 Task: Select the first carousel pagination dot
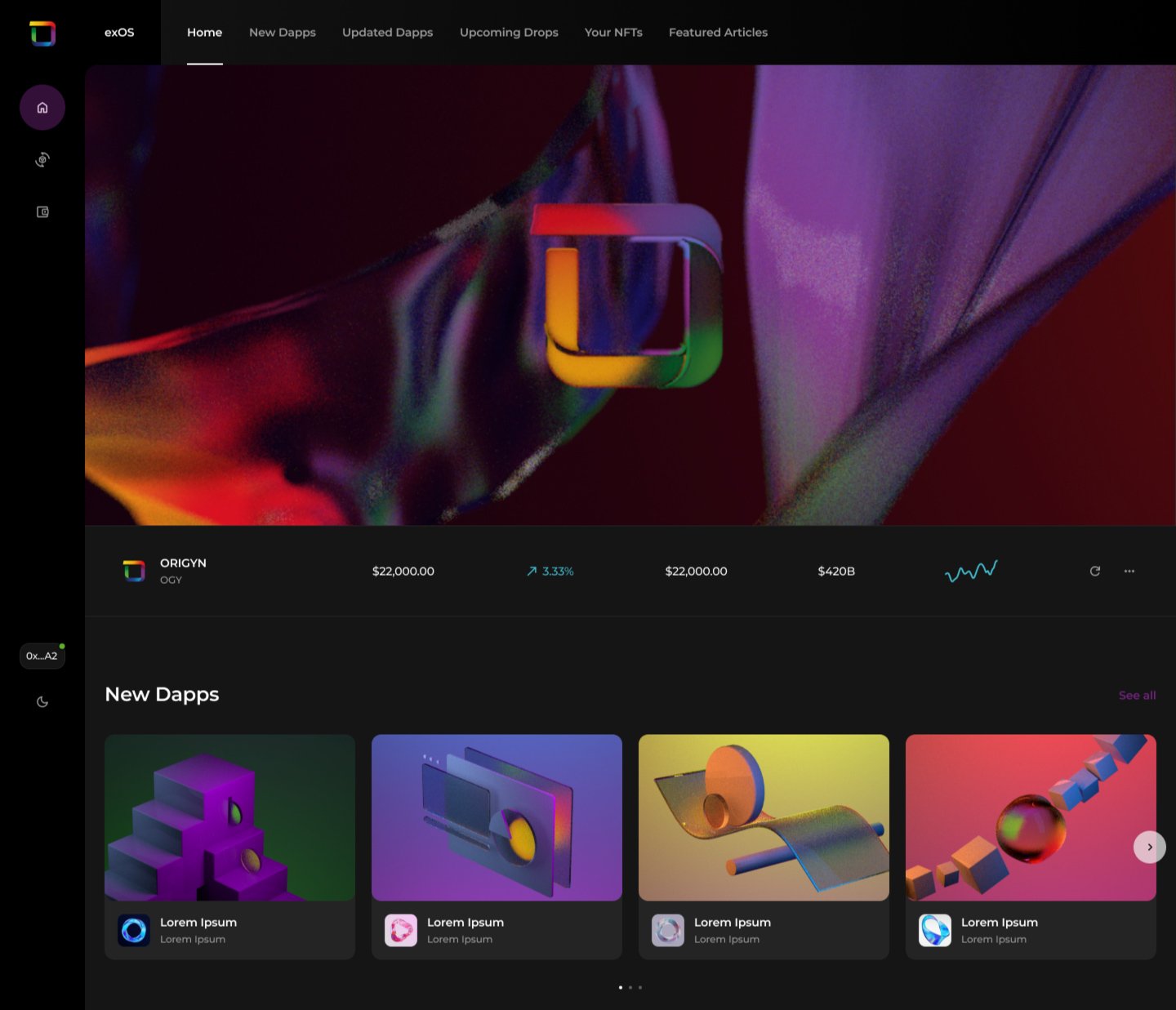621,988
